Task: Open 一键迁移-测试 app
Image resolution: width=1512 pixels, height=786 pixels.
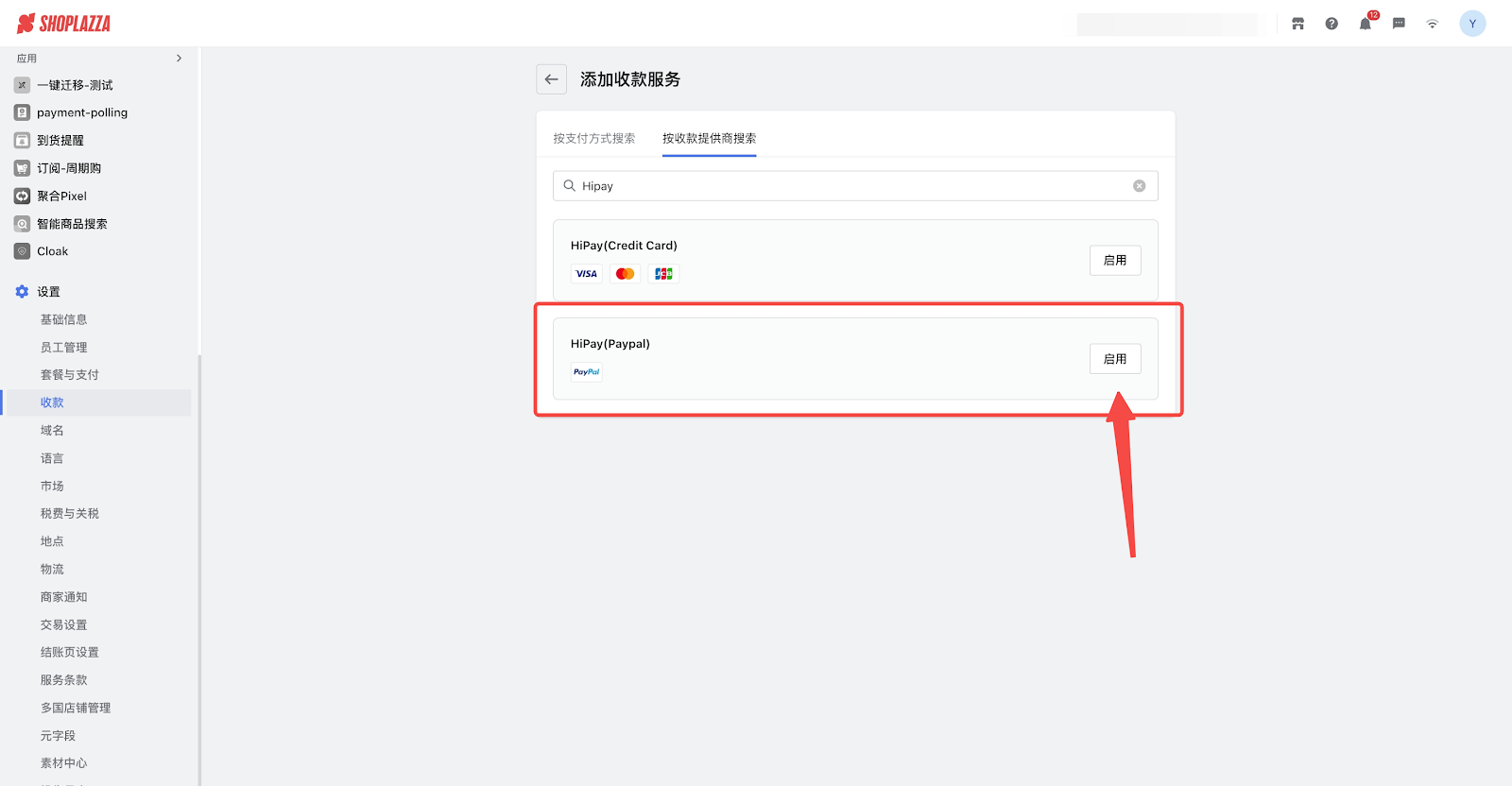Action: [x=75, y=85]
